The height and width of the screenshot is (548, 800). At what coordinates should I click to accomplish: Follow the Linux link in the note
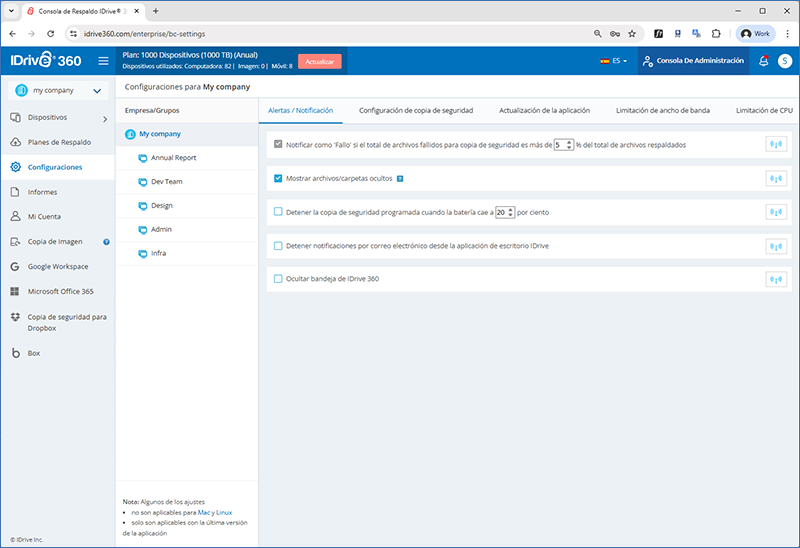click(x=224, y=512)
